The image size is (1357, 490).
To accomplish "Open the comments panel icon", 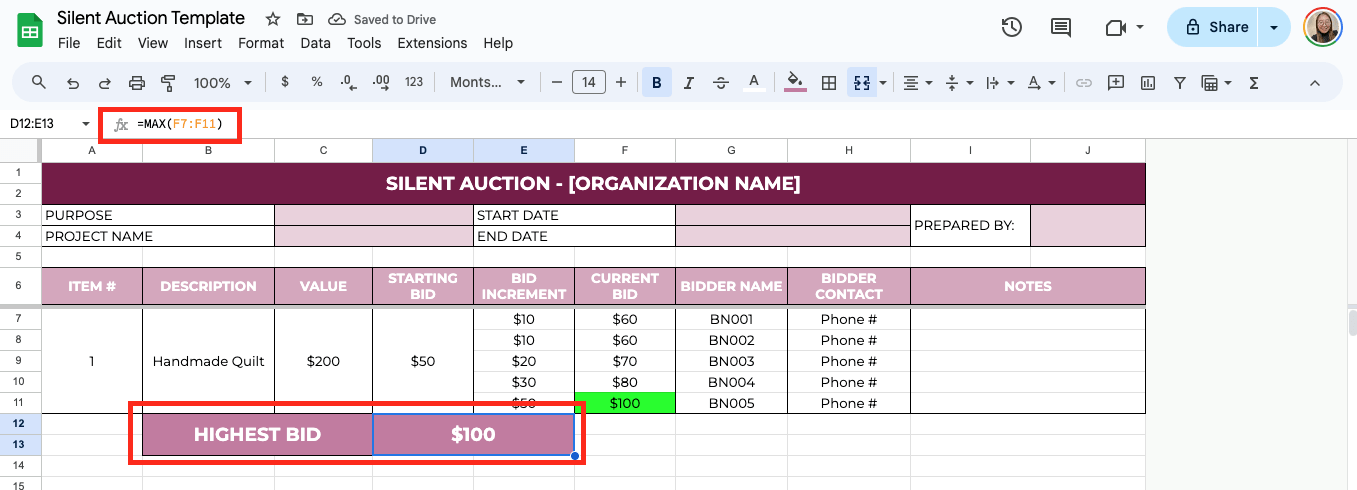I will click(1060, 27).
